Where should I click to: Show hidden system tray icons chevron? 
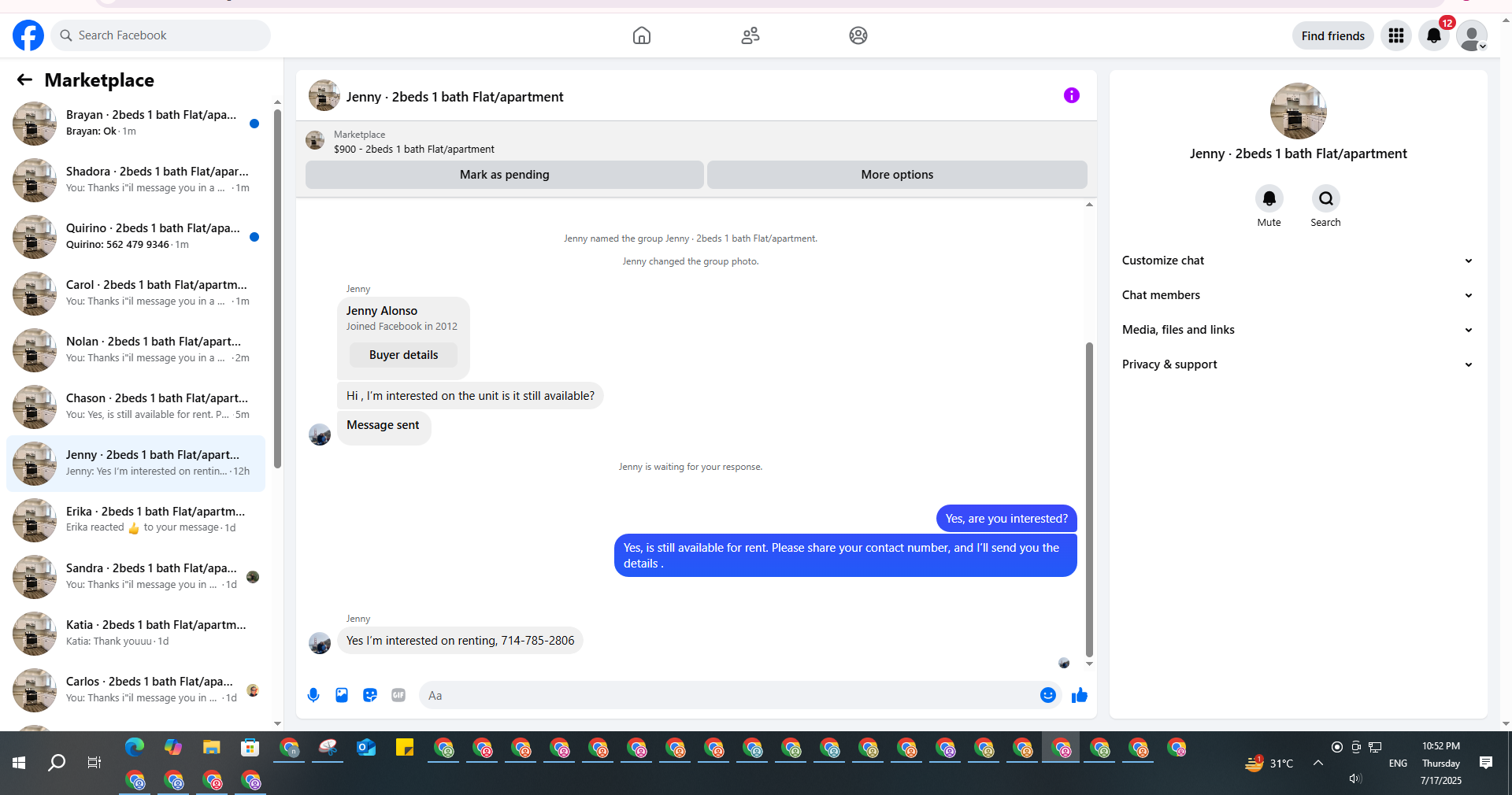coord(1318,763)
